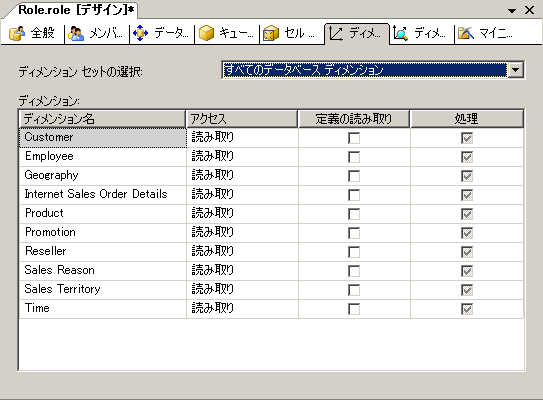Expand the dimension set dropdown arrow
The width and height of the screenshot is (543, 400).
coord(516,70)
